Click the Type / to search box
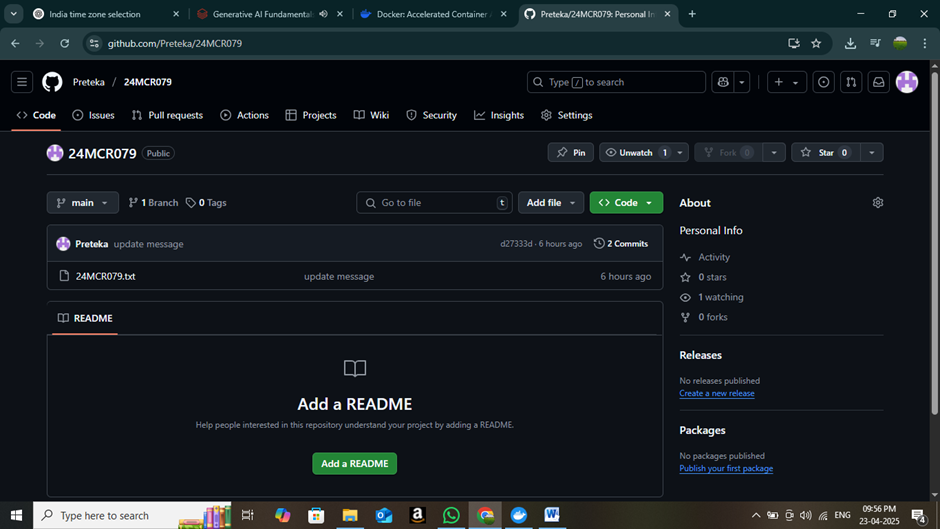Screen dimensions: 940x529 (616, 82)
